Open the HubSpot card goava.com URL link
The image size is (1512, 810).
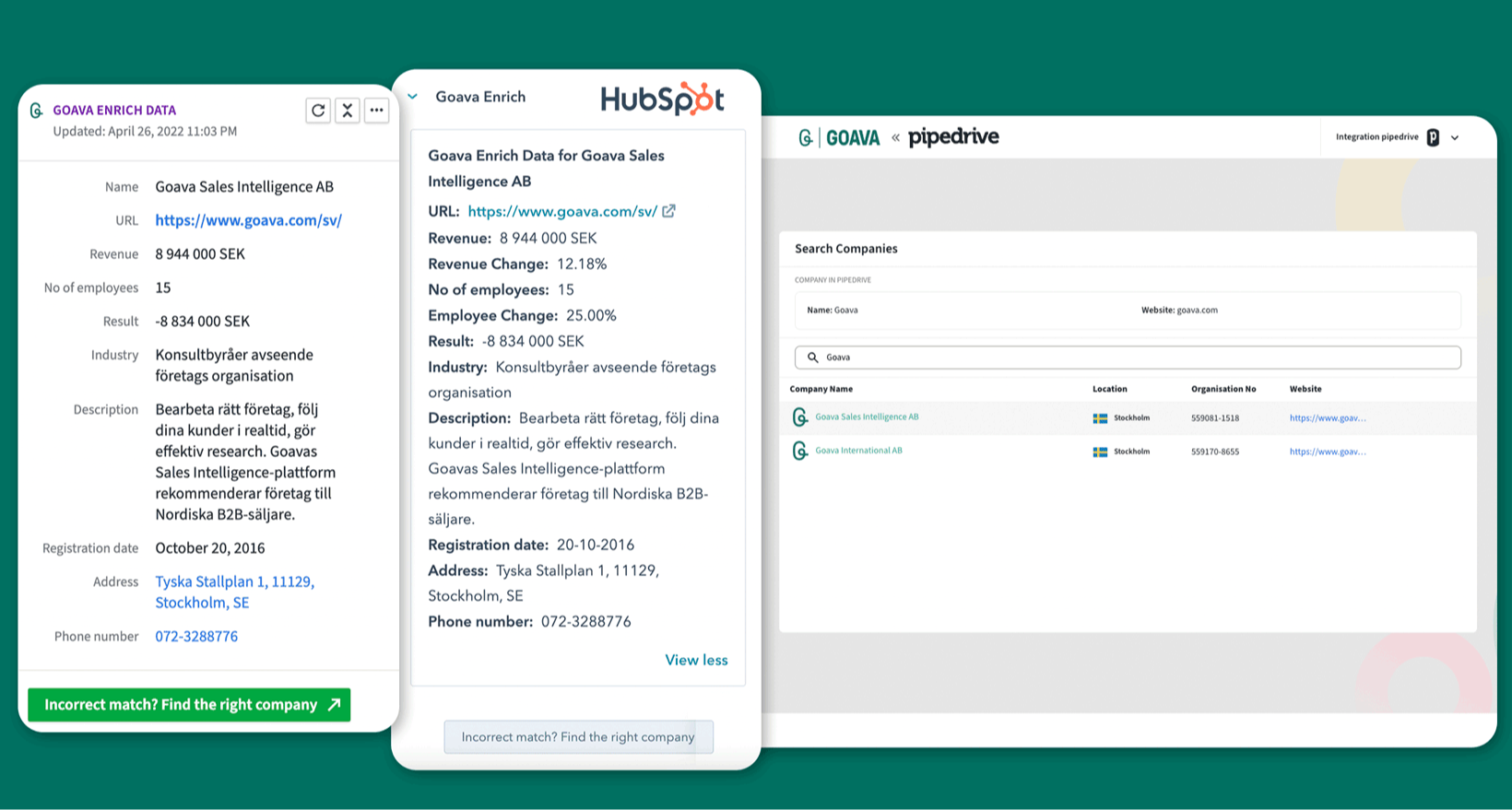pyautogui.click(x=562, y=212)
